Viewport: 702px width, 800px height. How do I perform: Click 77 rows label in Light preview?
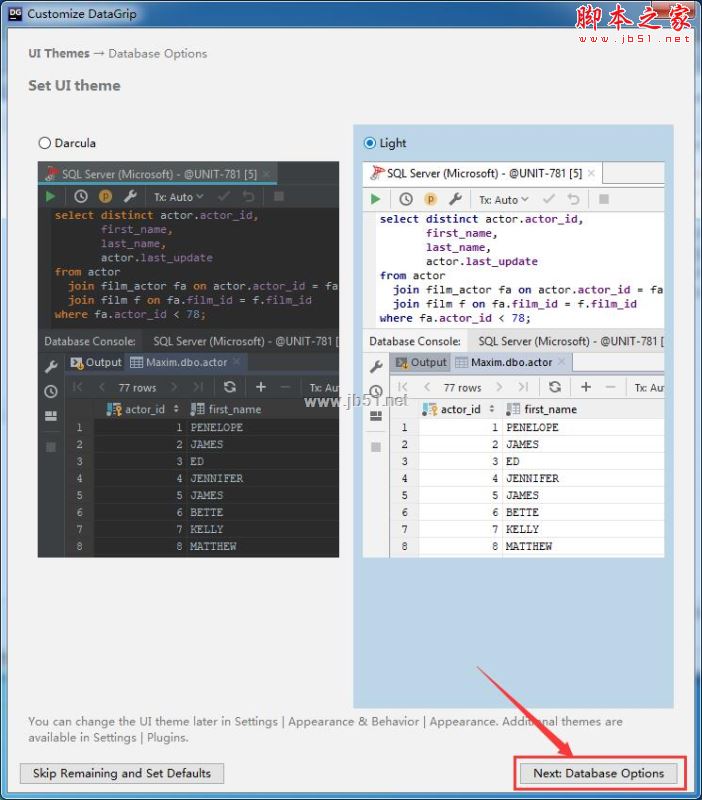(x=462, y=388)
